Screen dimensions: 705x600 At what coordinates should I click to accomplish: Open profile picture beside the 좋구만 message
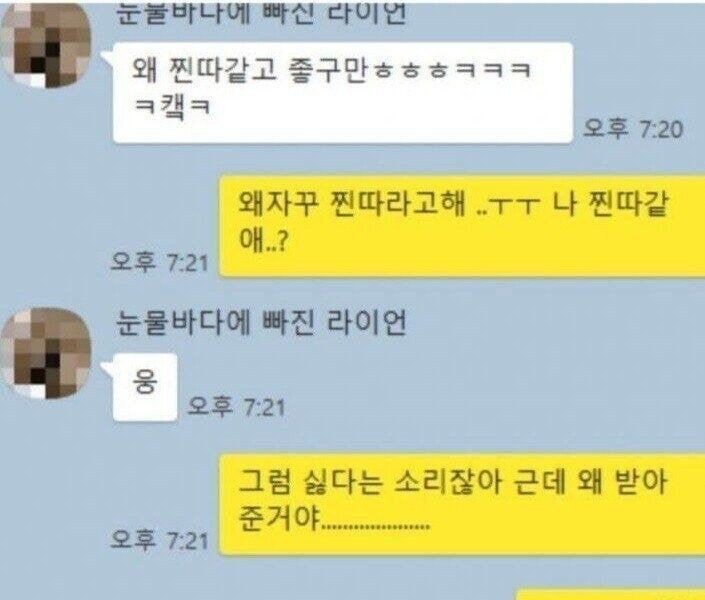point(45,44)
